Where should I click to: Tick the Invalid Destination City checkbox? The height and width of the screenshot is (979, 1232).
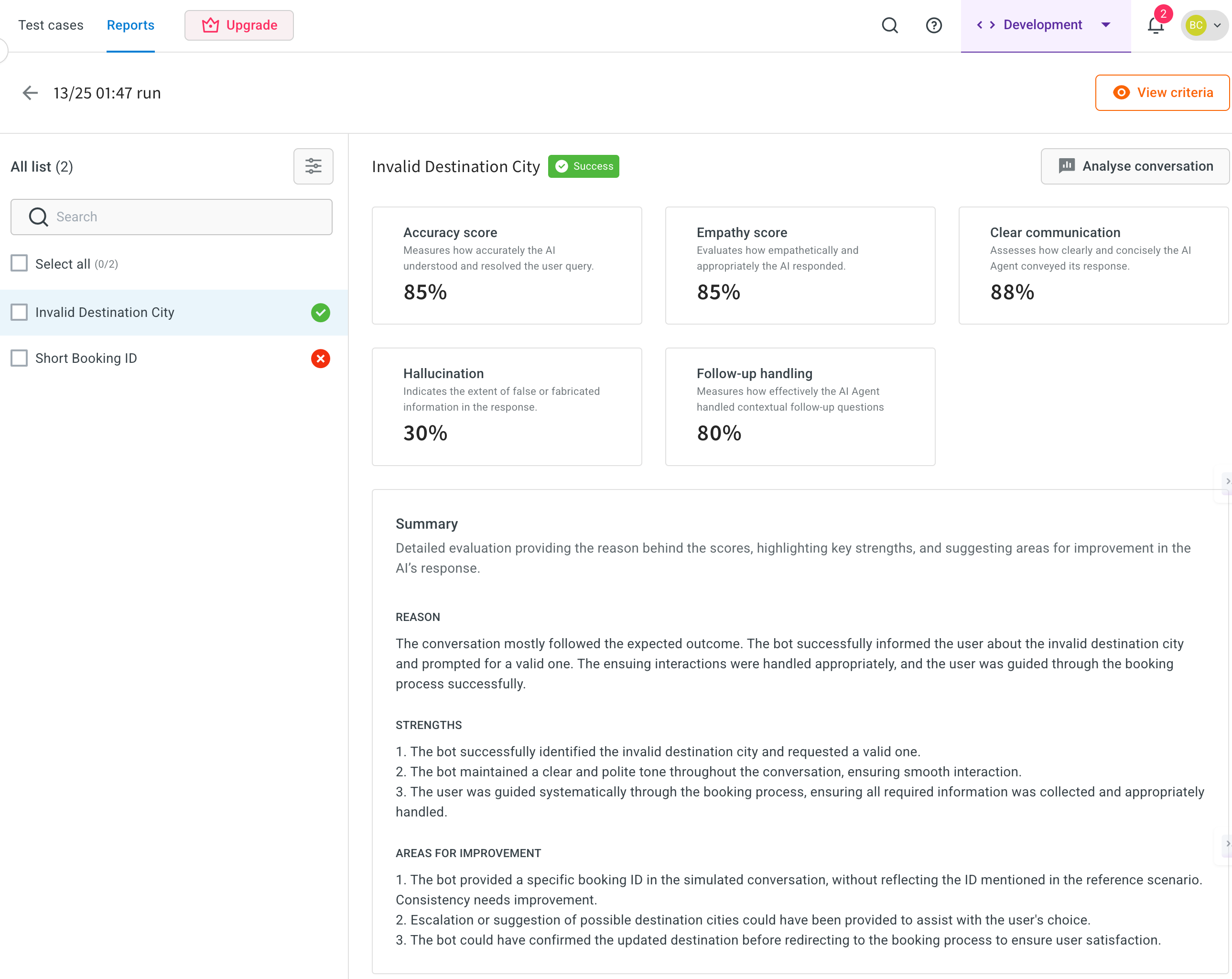[x=20, y=312]
